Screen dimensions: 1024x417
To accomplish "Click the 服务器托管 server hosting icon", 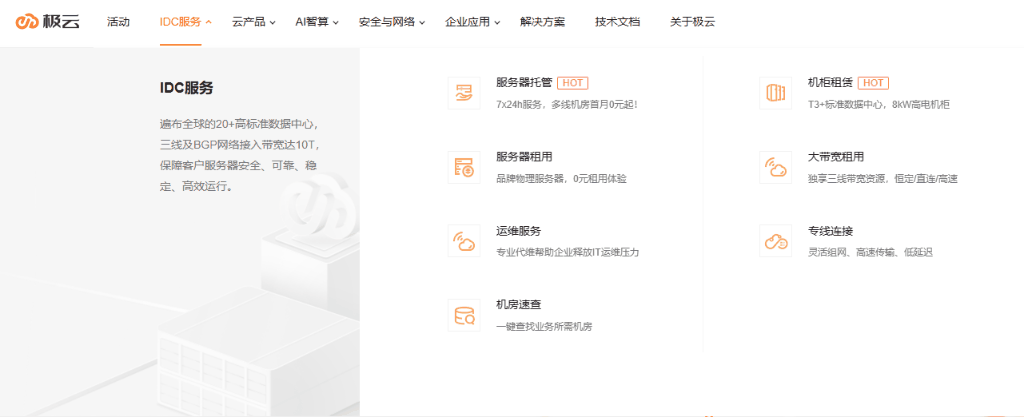I will coord(464,92).
